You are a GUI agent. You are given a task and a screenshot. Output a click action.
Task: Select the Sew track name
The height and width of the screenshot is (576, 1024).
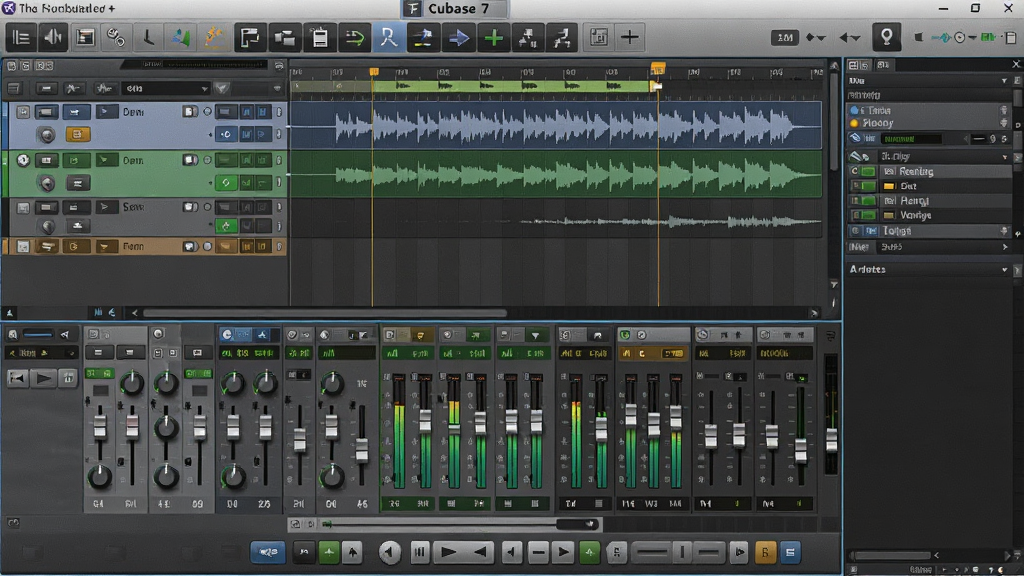click(133, 207)
